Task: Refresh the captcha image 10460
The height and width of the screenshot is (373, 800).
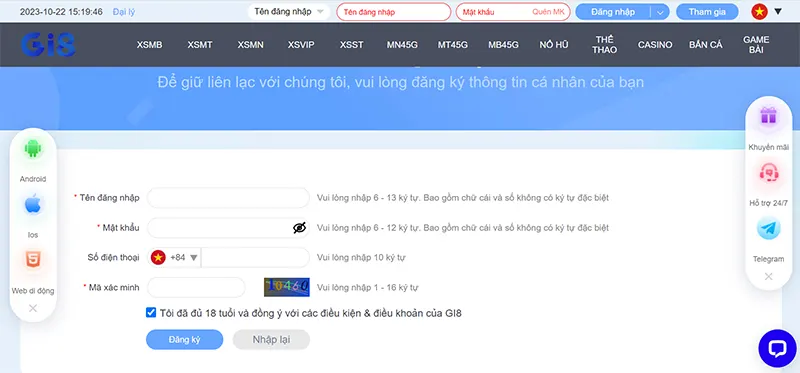Action: pos(287,287)
